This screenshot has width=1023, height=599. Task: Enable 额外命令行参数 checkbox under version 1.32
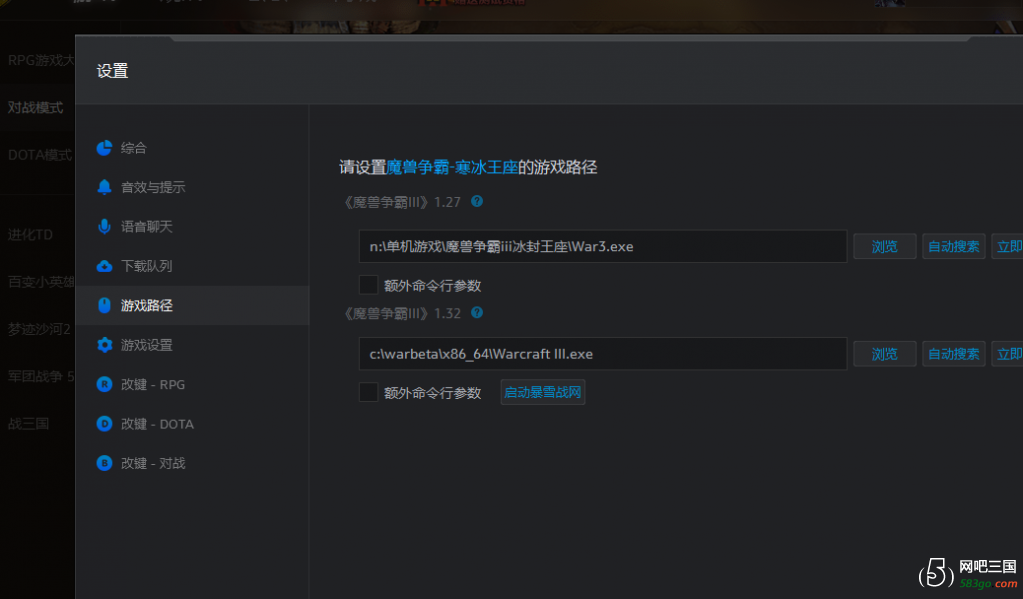(x=369, y=392)
